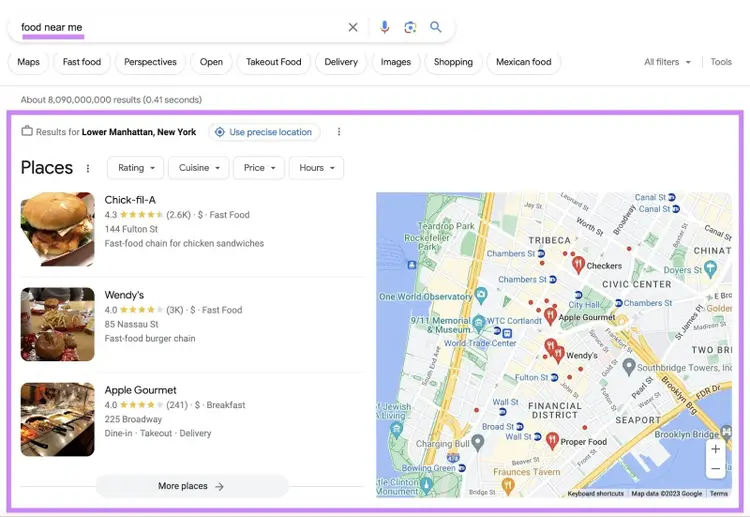Open the Rating filter dropdown

(136, 168)
